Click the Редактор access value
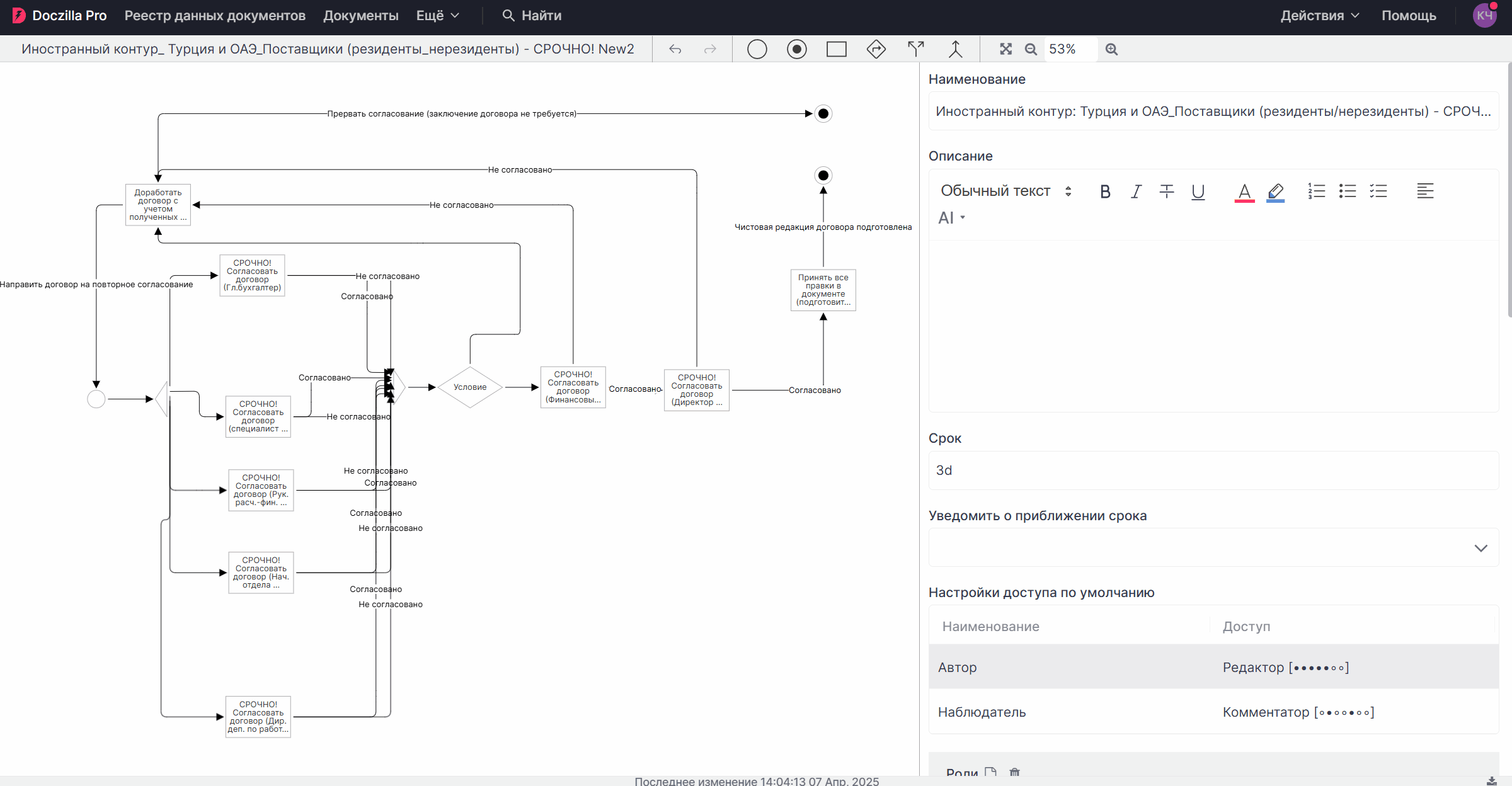Viewport: 1512px width, 786px height. 1286,668
